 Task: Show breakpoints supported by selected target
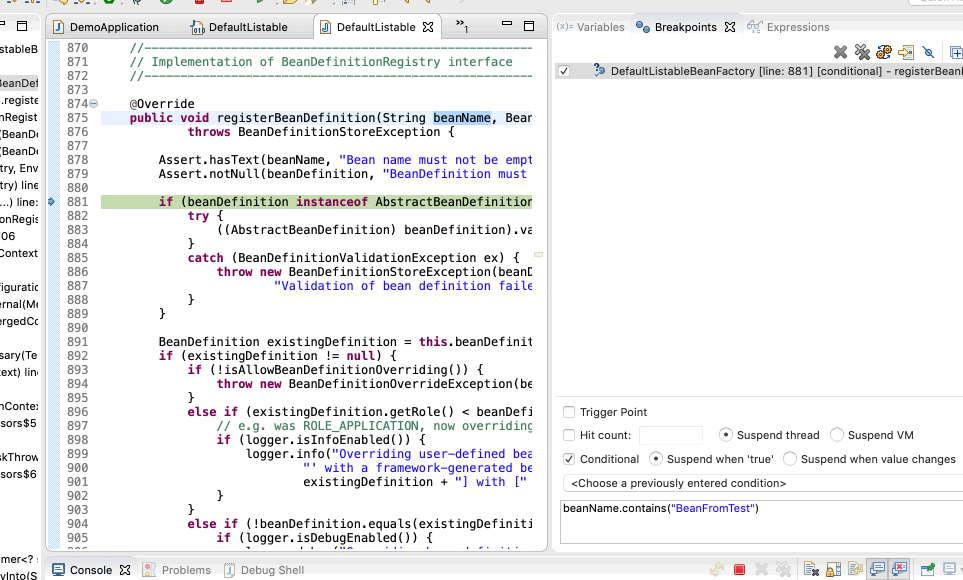point(885,52)
